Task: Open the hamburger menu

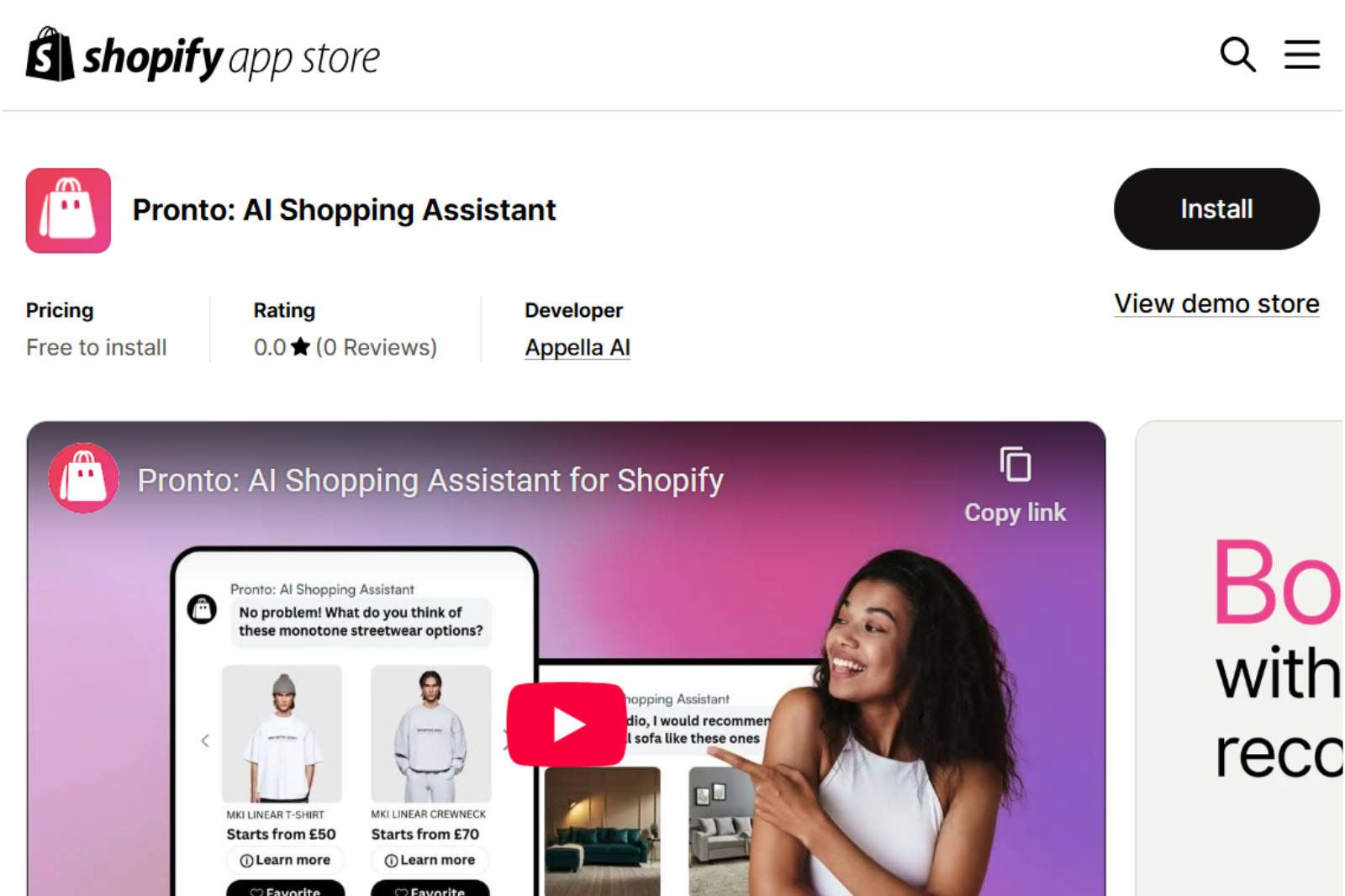Action: coord(1301,55)
